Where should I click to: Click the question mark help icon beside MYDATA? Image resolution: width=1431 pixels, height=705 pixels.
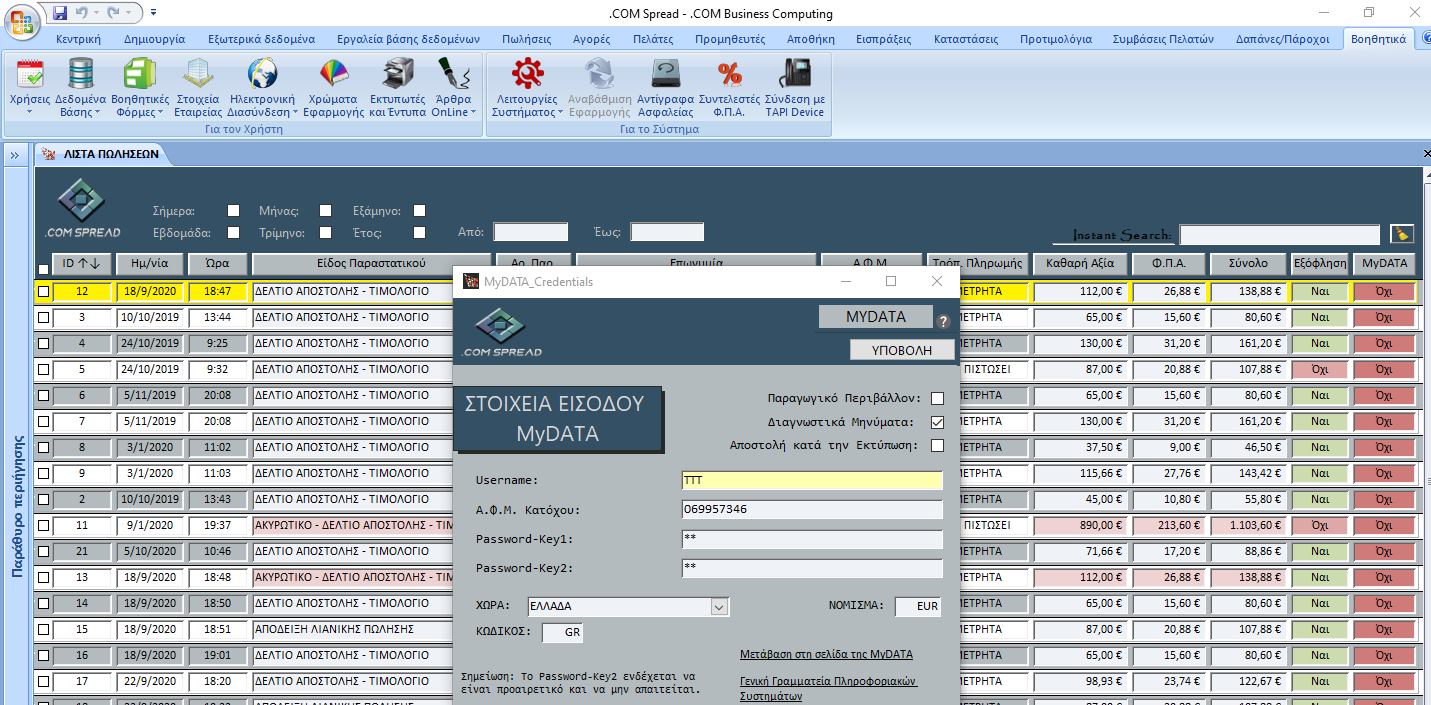click(x=942, y=321)
